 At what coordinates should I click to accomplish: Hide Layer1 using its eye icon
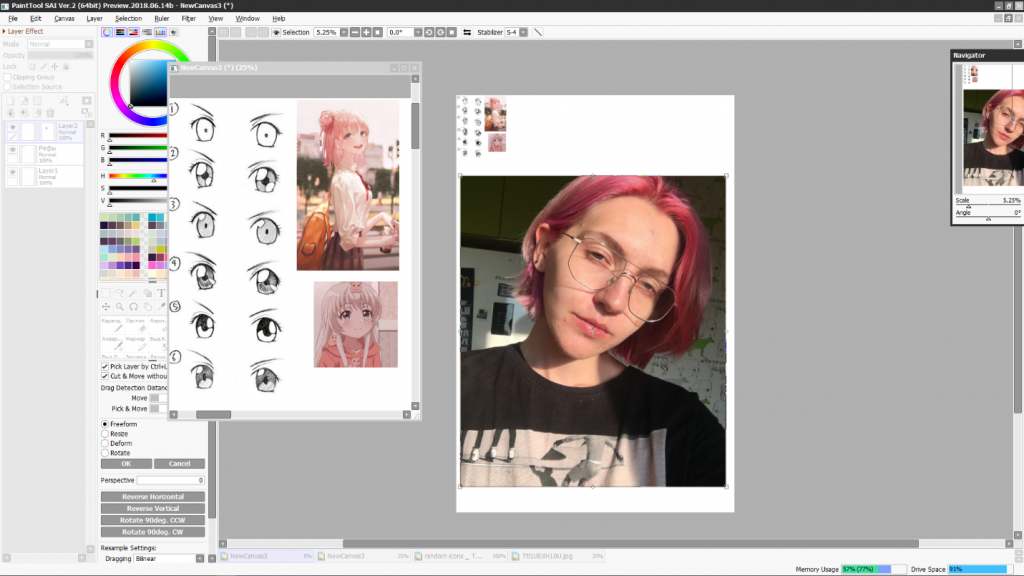(x=12, y=172)
